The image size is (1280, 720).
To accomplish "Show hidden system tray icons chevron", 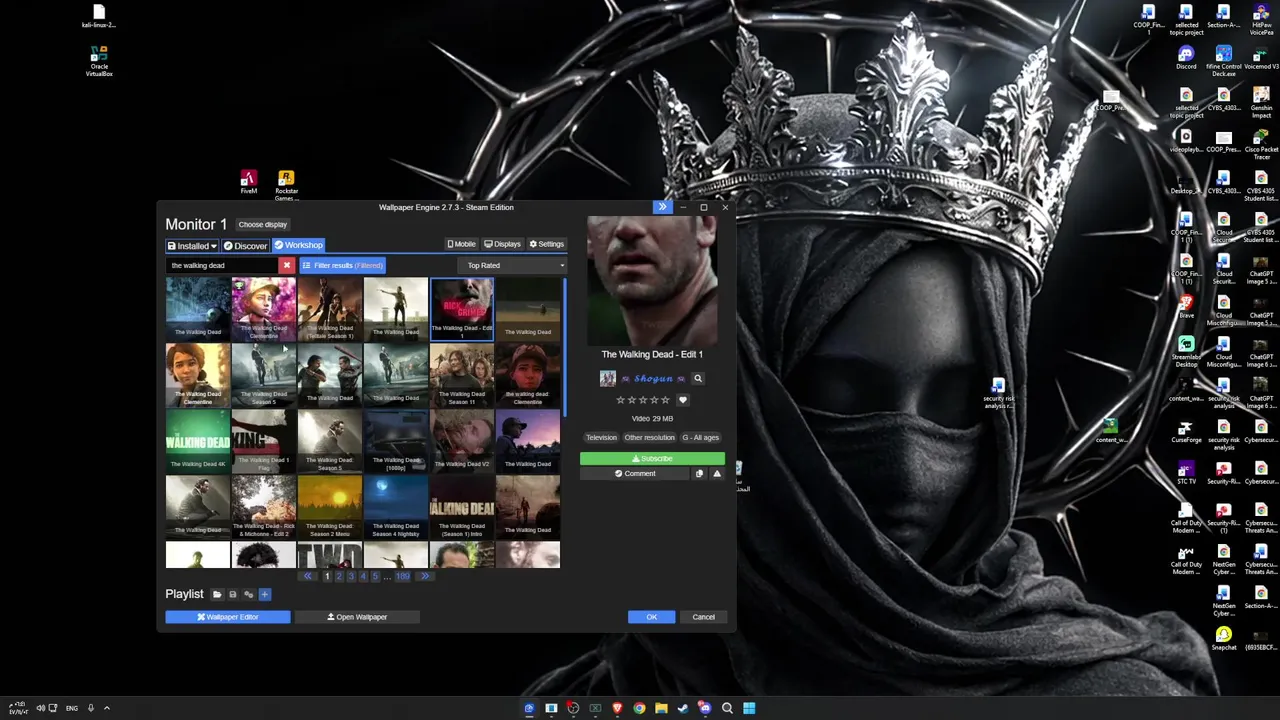I will (107, 708).
